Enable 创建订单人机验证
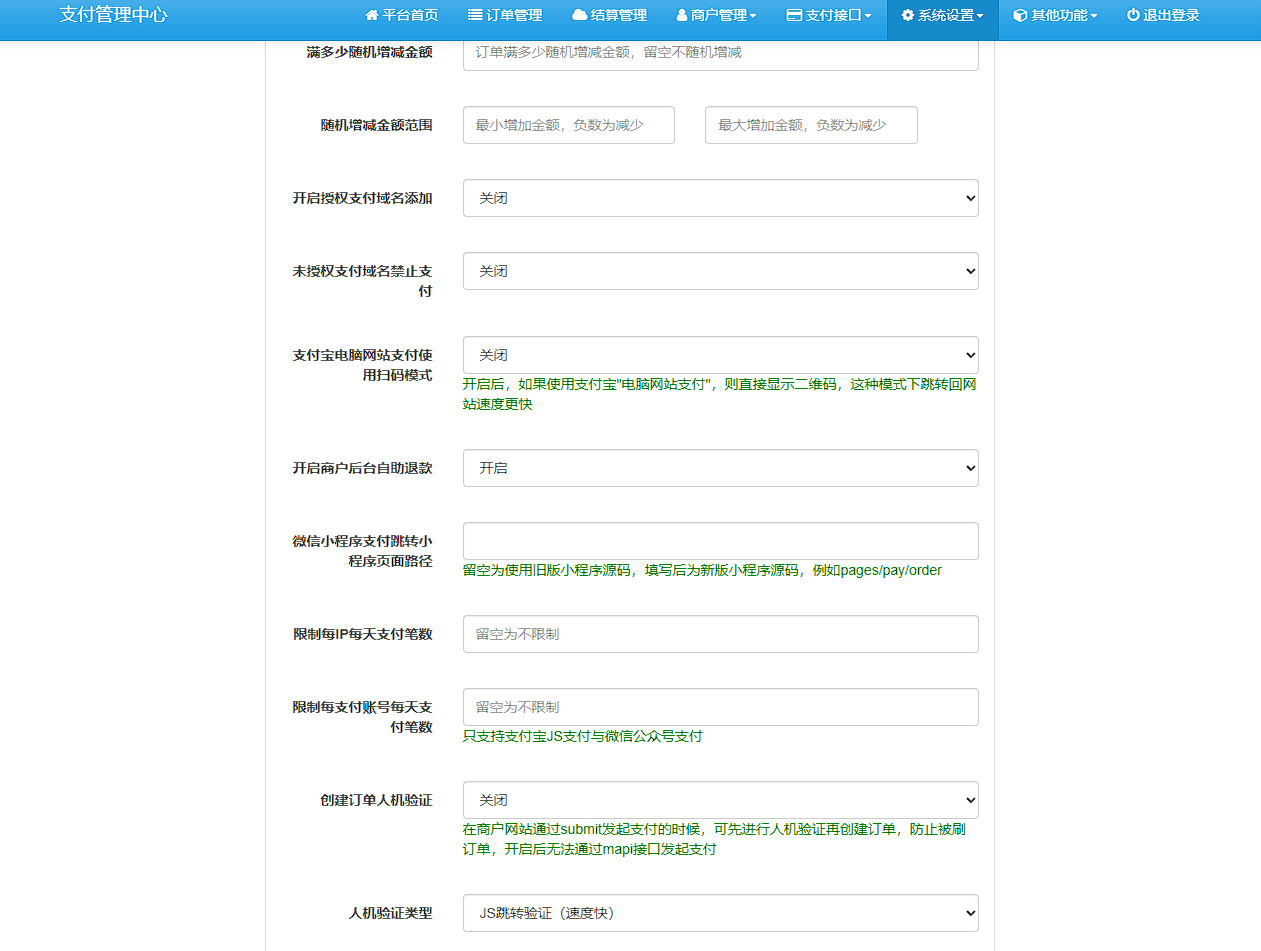 719,800
